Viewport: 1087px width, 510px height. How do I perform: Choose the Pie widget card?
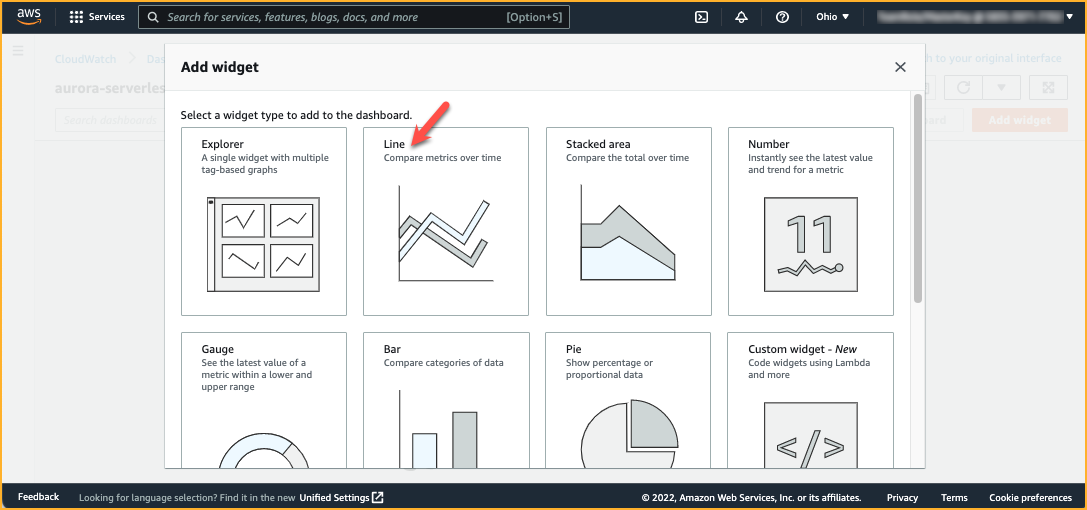[x=628, y=400]
